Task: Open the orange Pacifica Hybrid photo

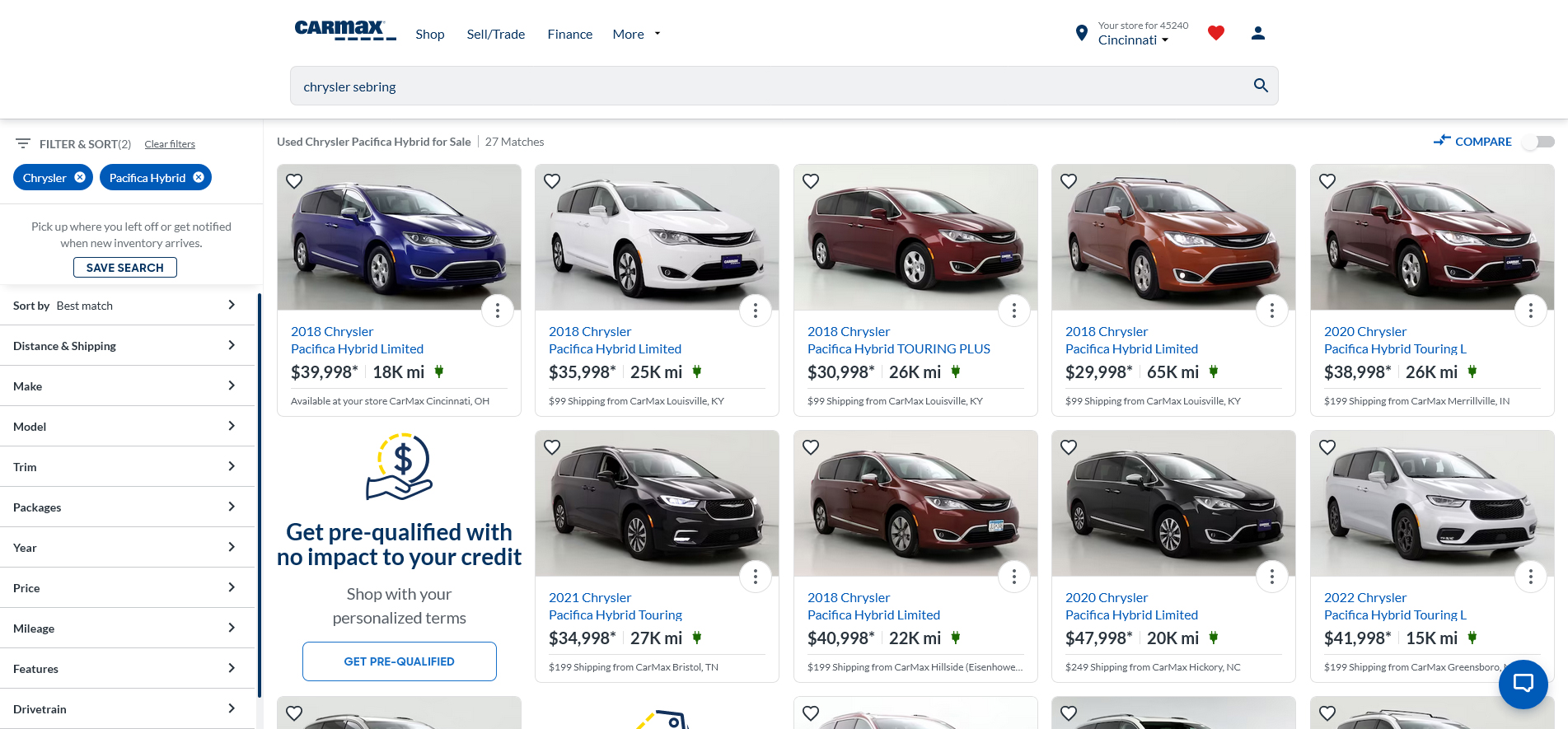Action: [1174, 237]
